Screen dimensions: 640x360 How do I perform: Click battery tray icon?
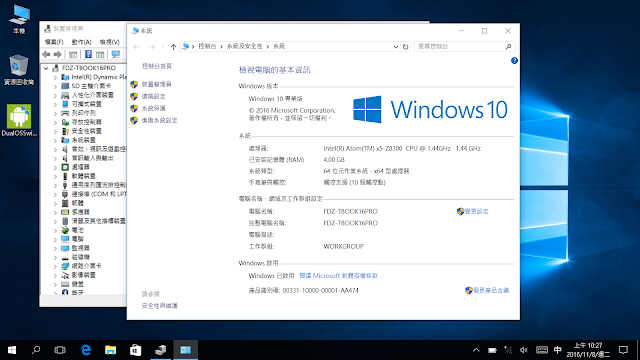492,350
